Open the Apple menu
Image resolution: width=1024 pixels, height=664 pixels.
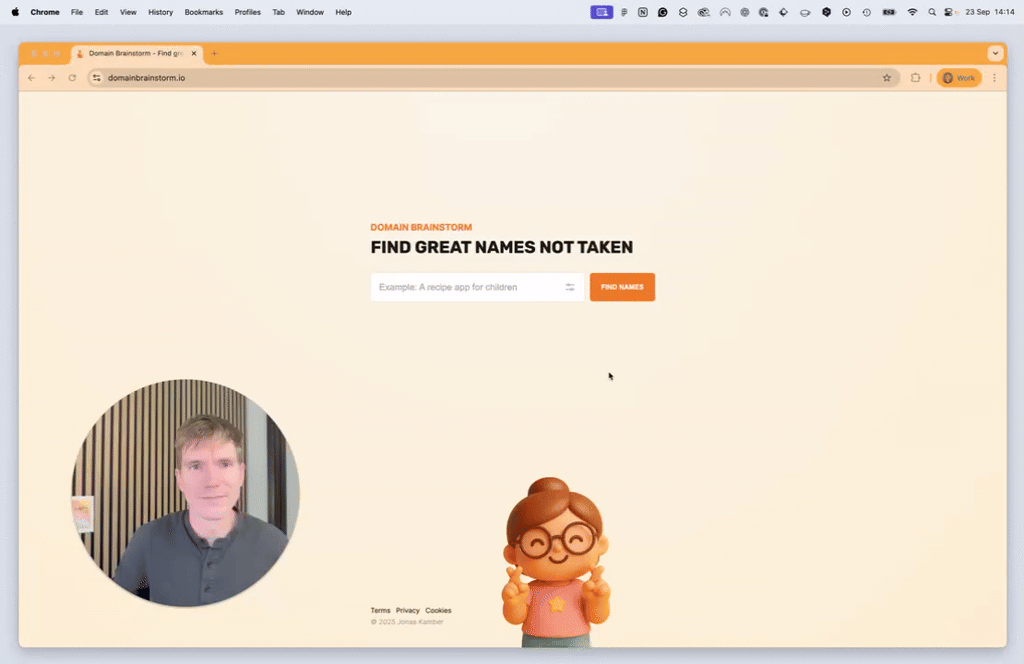click(15, 12)
